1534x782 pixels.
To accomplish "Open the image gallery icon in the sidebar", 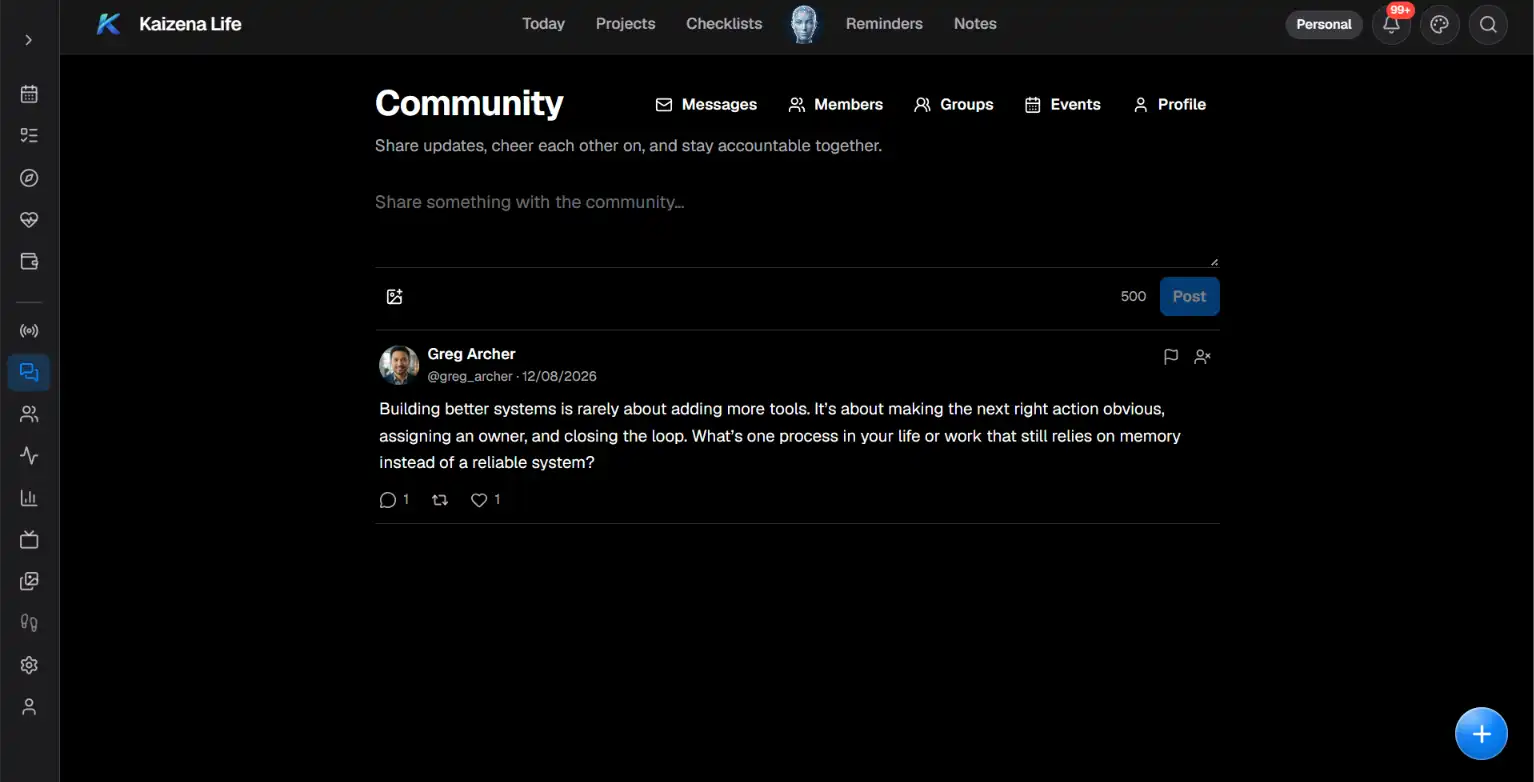I will pyautogui.click(x=29, y=581).
